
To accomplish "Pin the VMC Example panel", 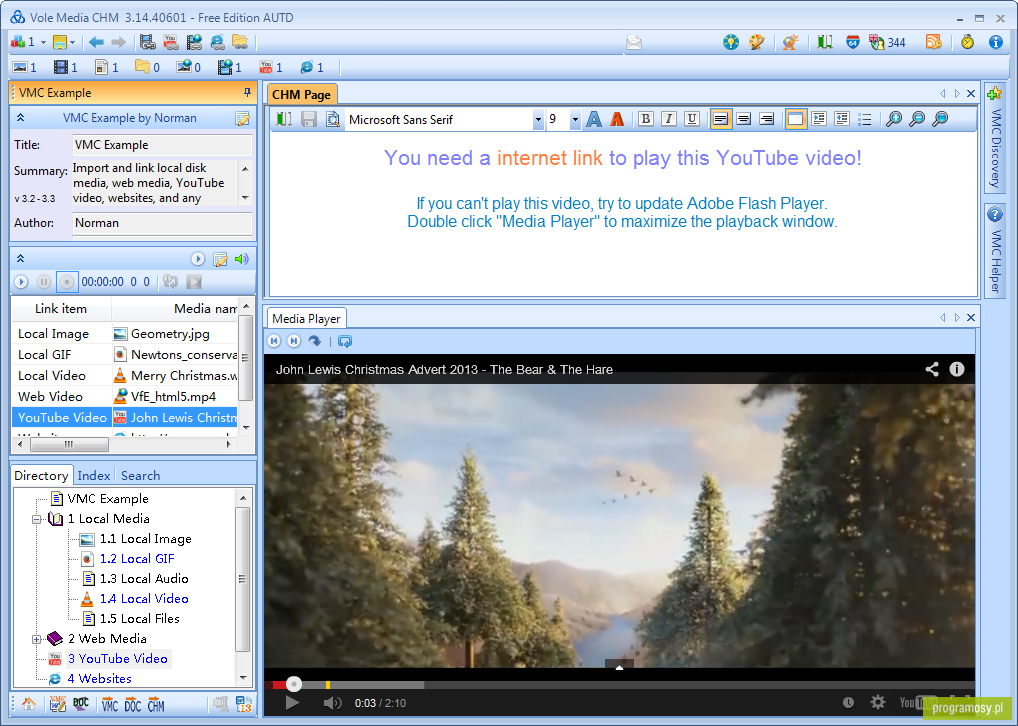I will pos(247,92).
